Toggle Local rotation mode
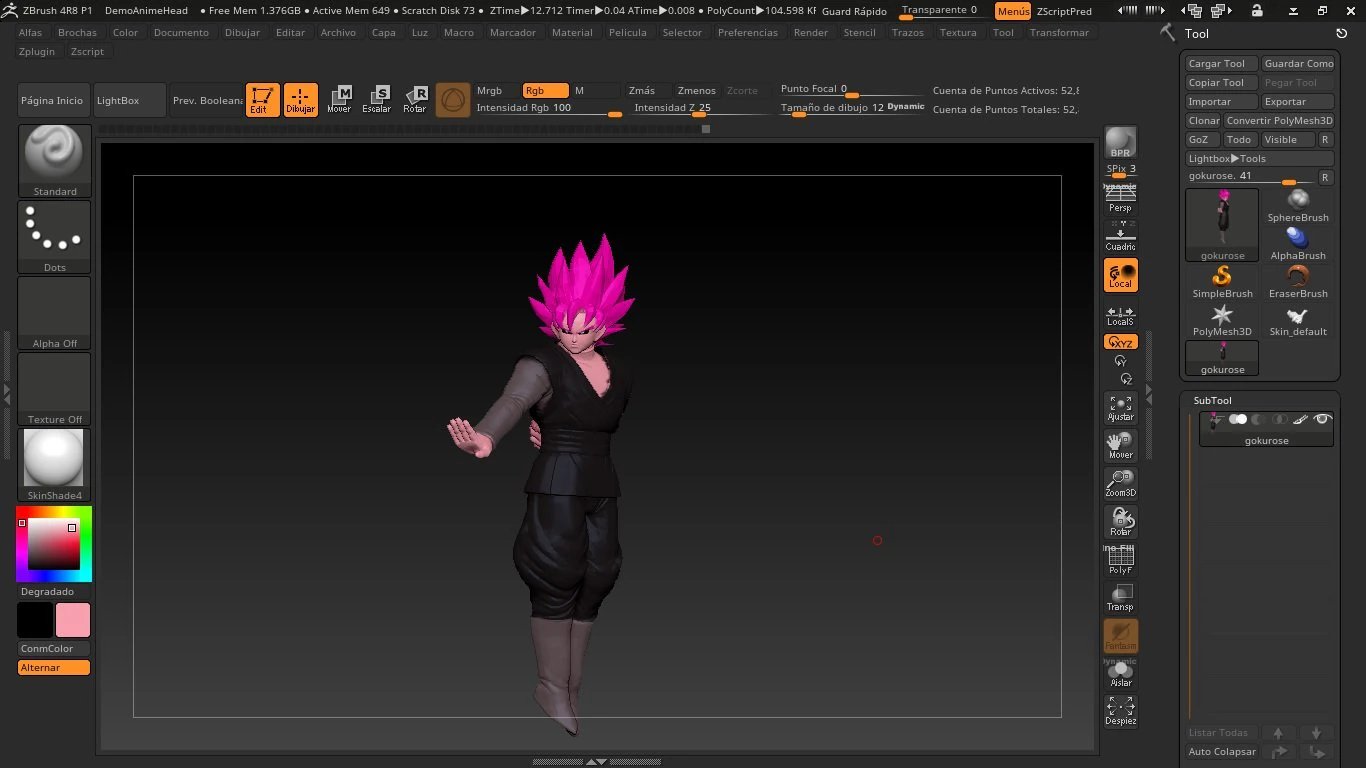This screenshot has width=1366, height=768. 1120,275
